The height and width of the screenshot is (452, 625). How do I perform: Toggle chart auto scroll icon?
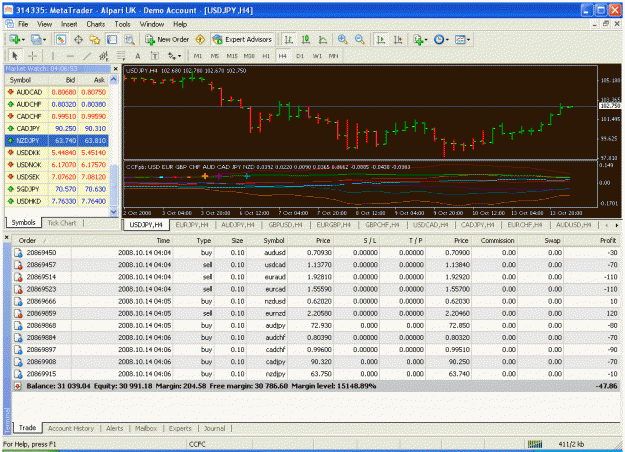click(381, 39)
